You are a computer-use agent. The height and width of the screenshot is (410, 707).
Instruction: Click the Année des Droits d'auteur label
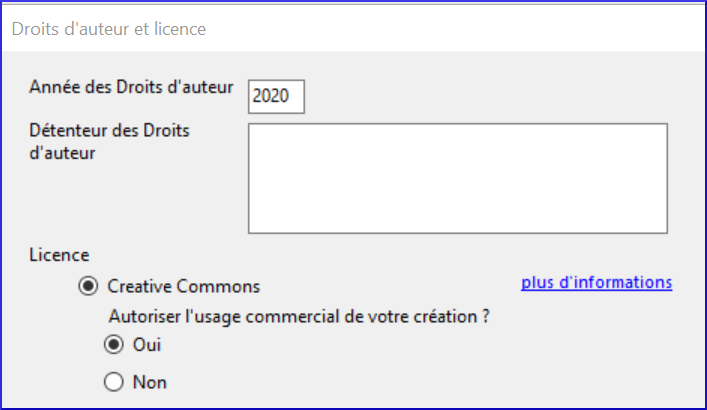tap(132, 87)
